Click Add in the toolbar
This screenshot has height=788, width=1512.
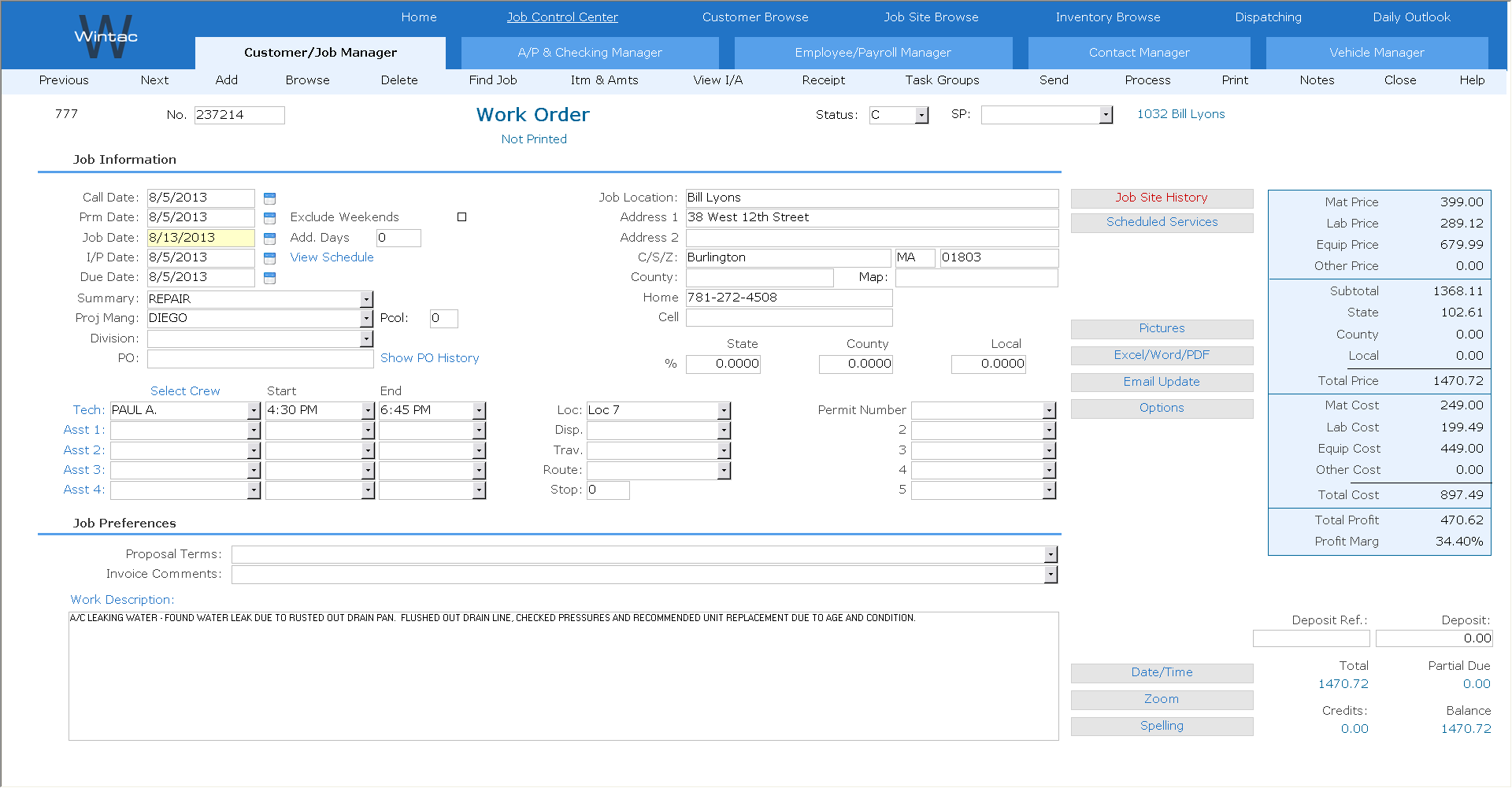coord(227,80)
